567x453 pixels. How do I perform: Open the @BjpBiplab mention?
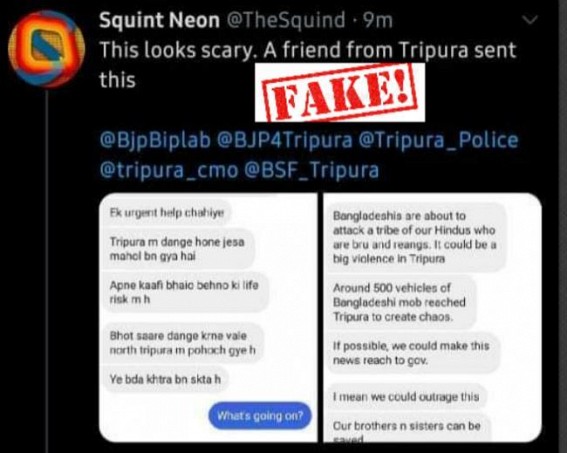(x=155, y=140)
